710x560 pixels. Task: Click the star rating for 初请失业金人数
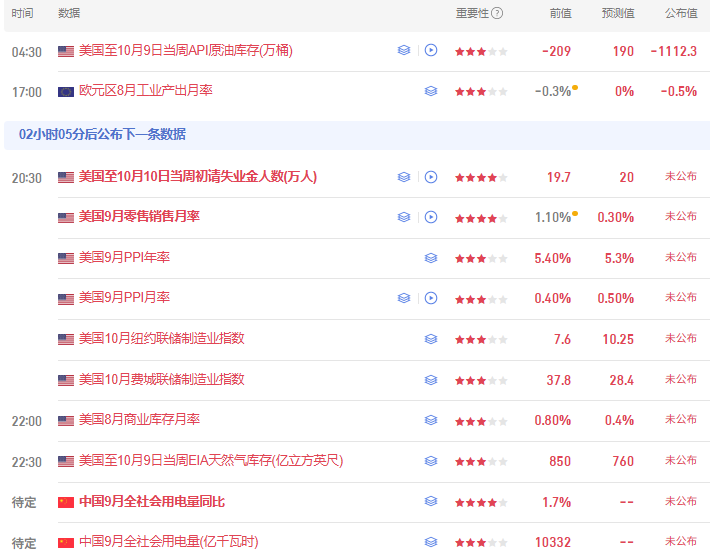click(481, 178)
